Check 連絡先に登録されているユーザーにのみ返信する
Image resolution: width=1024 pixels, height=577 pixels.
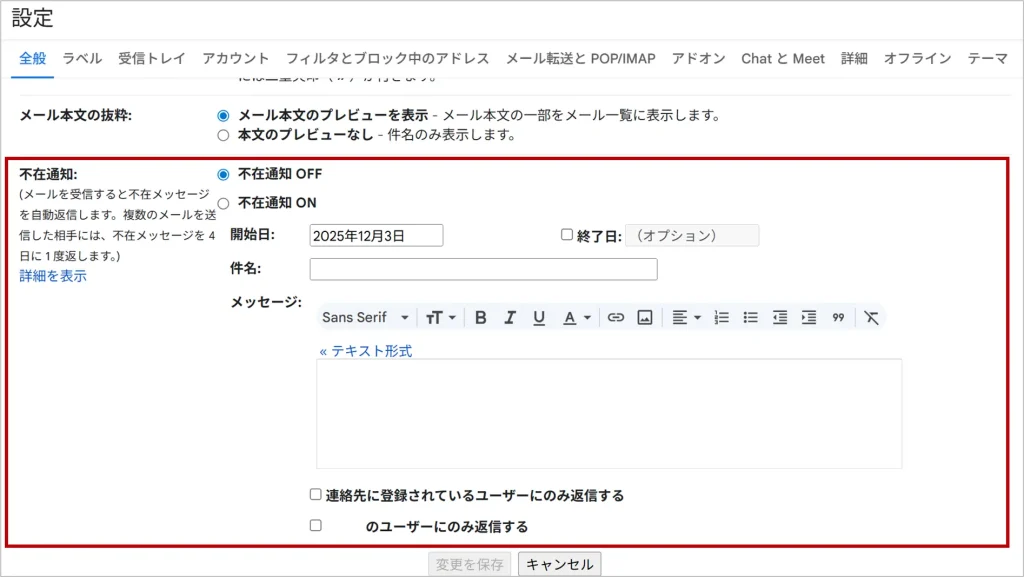(x=316, y=494)
